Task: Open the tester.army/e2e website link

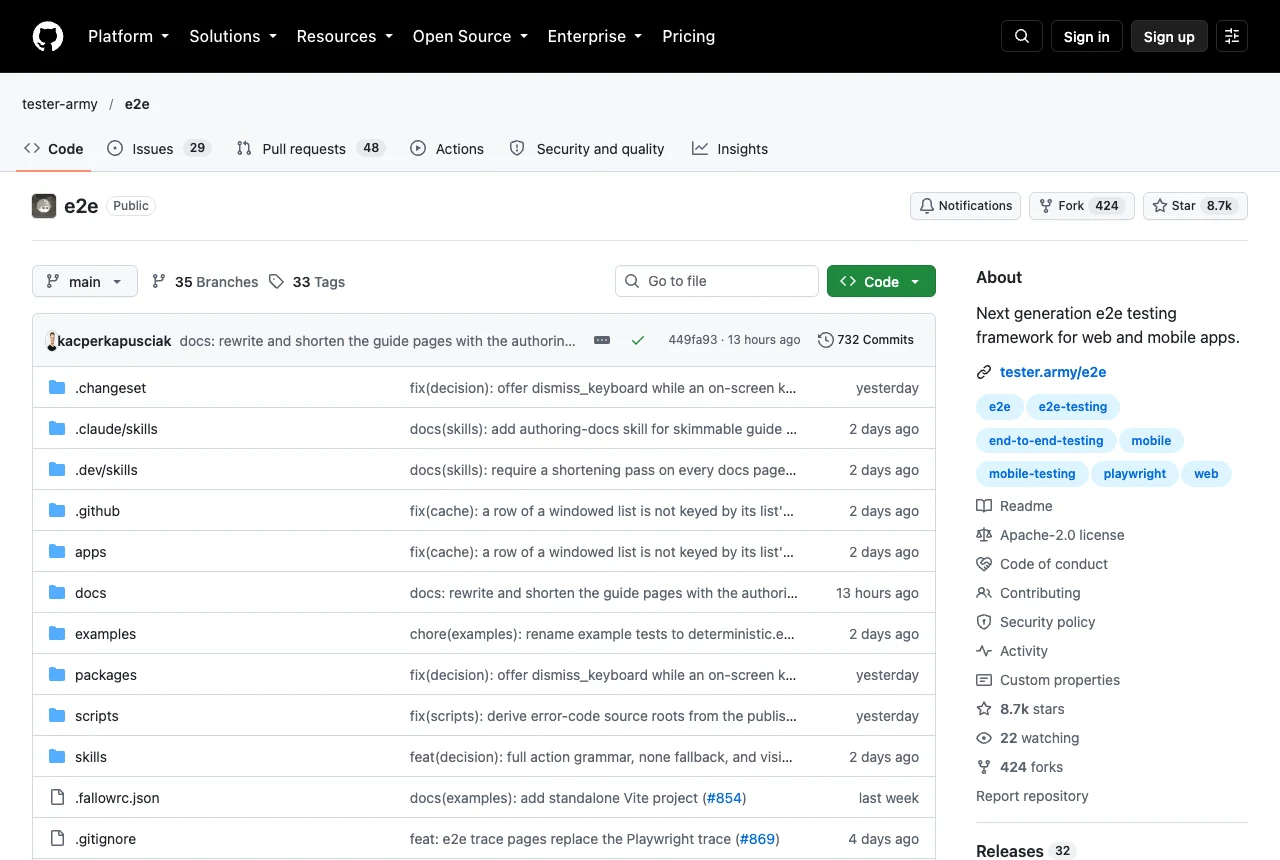Action: click(x=1053, y=372)
